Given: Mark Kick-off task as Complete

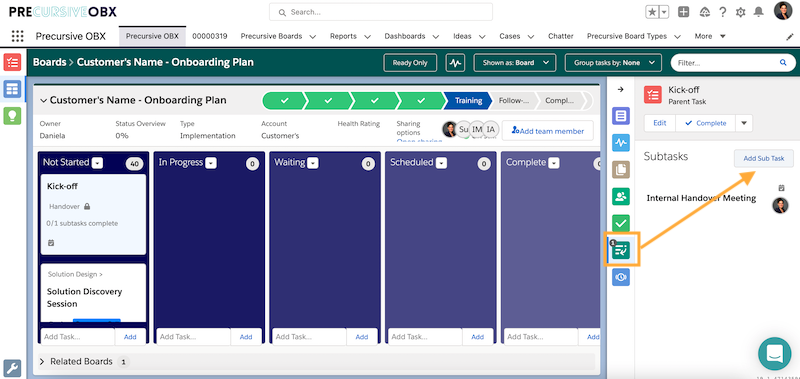Looking at the screenshot, I should 705,123.
